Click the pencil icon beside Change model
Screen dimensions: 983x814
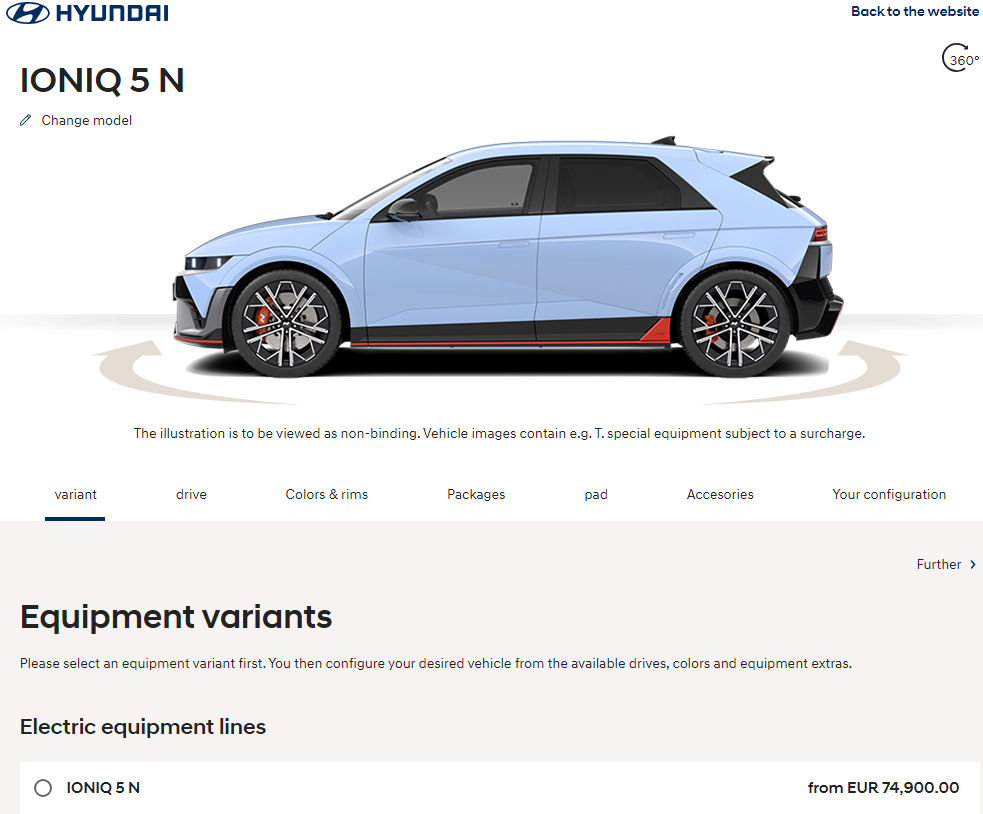(25, 120)
